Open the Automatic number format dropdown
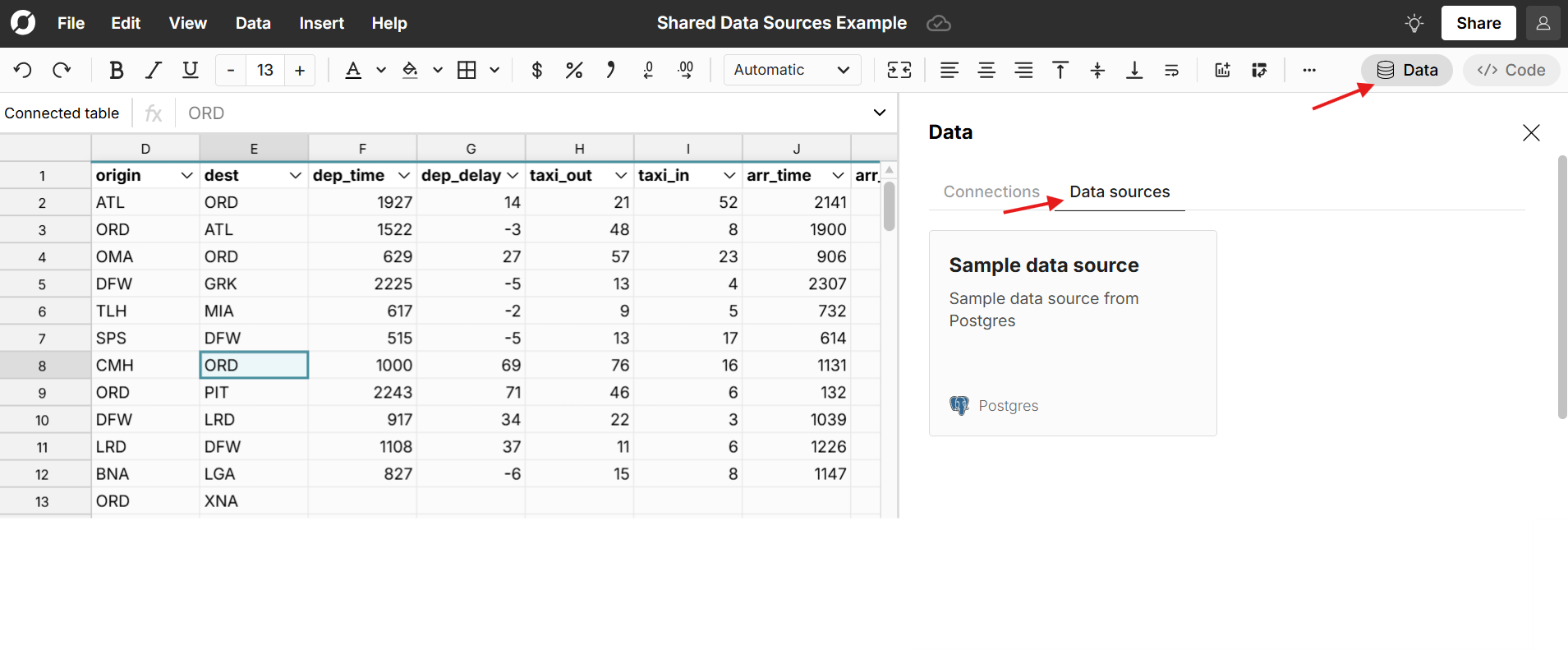1568x650 pixels. pos(792,70)
